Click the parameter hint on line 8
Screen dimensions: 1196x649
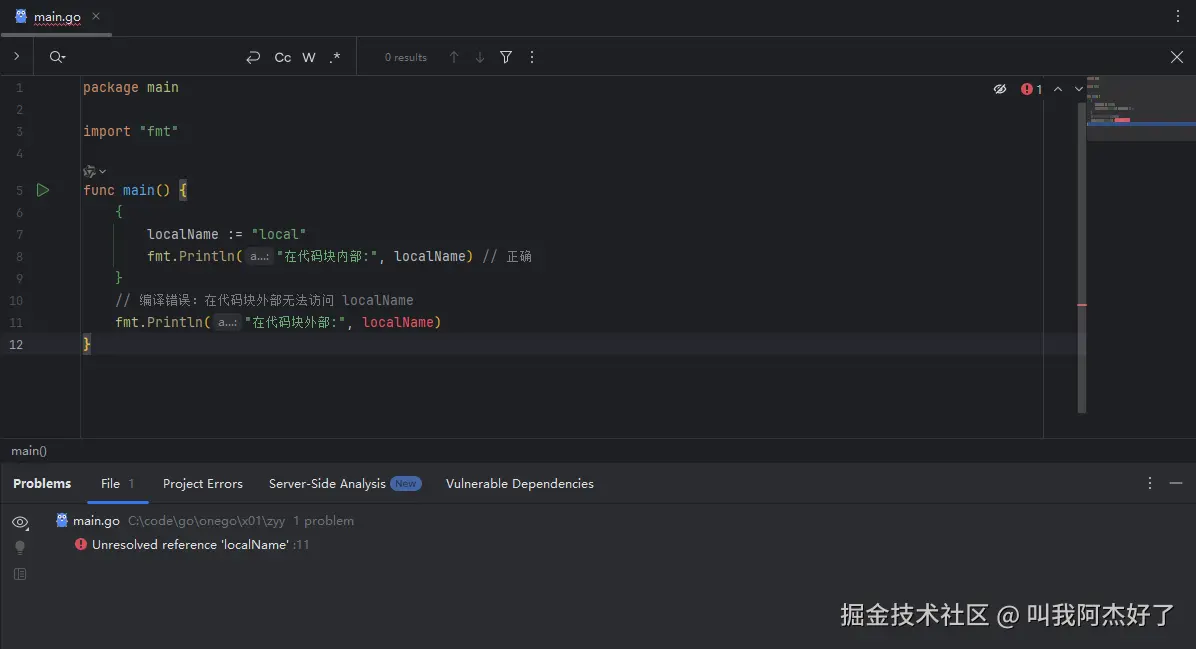259,256
